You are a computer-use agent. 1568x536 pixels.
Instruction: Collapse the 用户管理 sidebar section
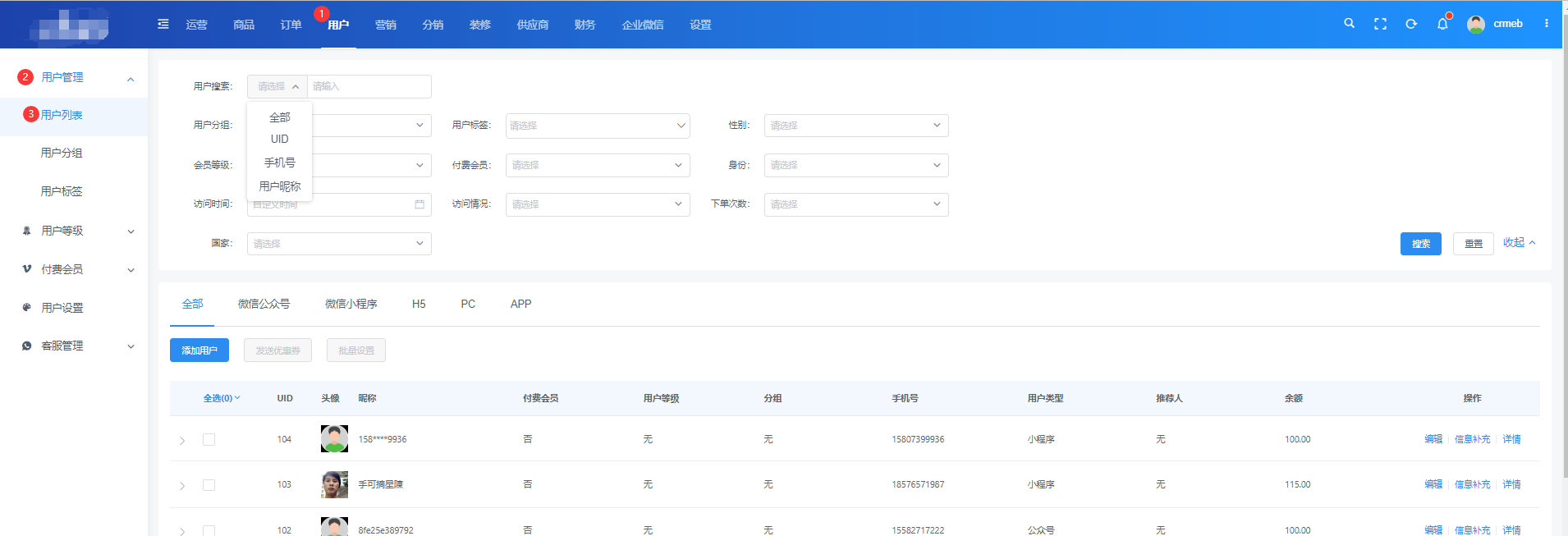click(74, 78)
